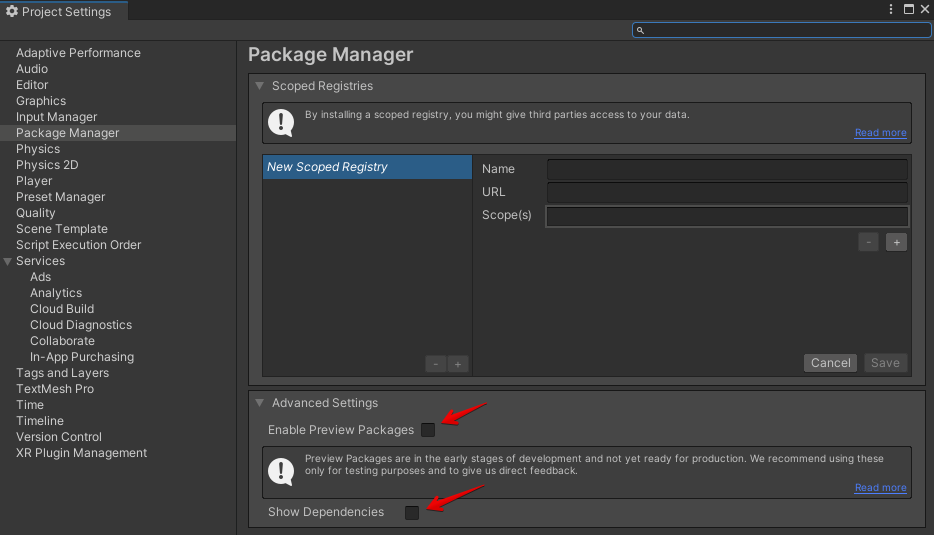Go to Tags and Layers
Viewport: 934px width, 535px height.
pos(62,373)
